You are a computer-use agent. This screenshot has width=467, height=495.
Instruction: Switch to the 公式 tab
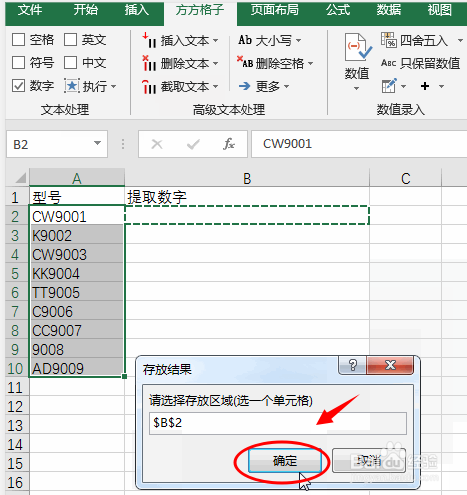click(x=338, y=10)
